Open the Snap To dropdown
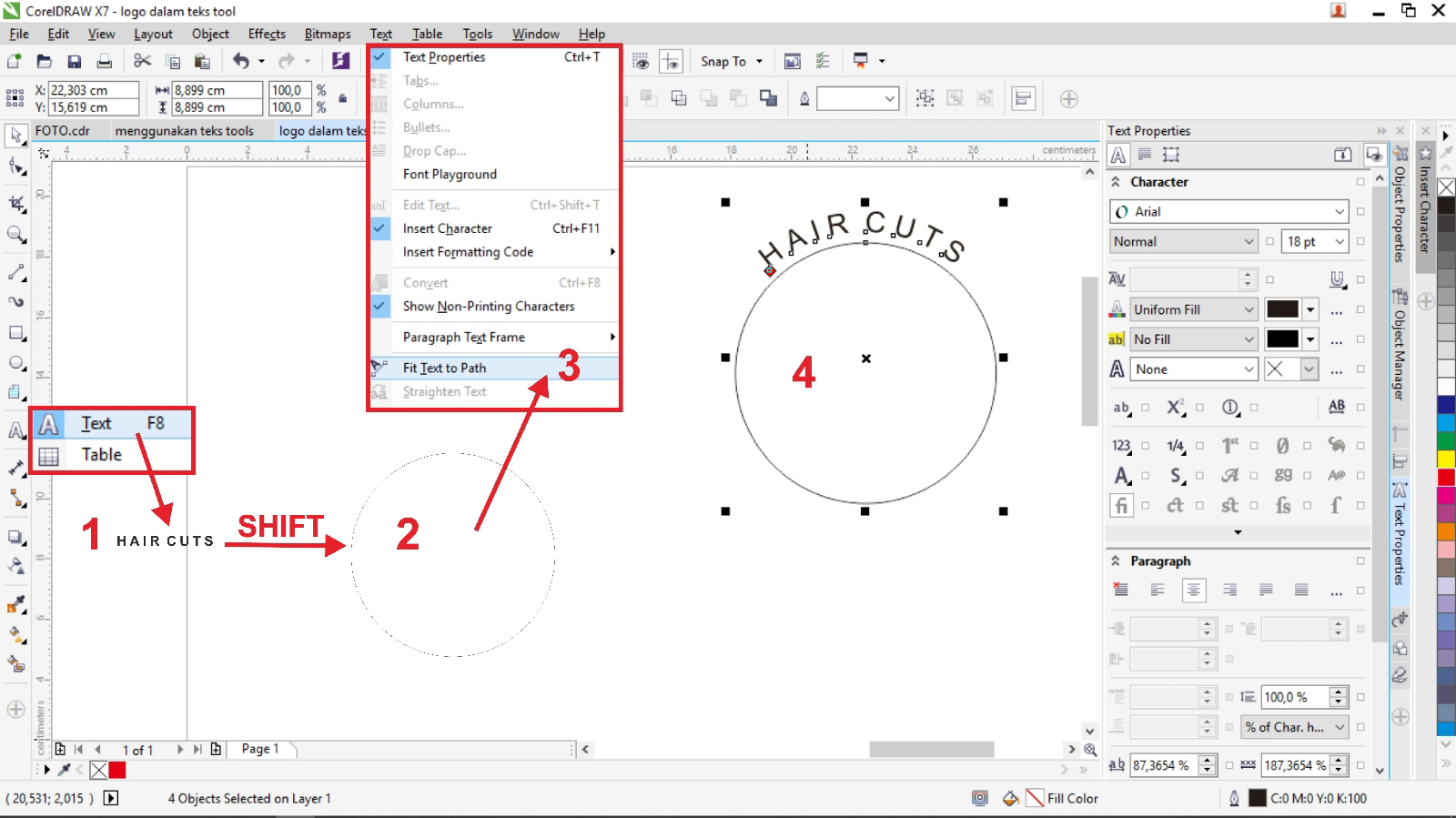Viewport: 1456px width, 818px height. click(x=732, y=62)
